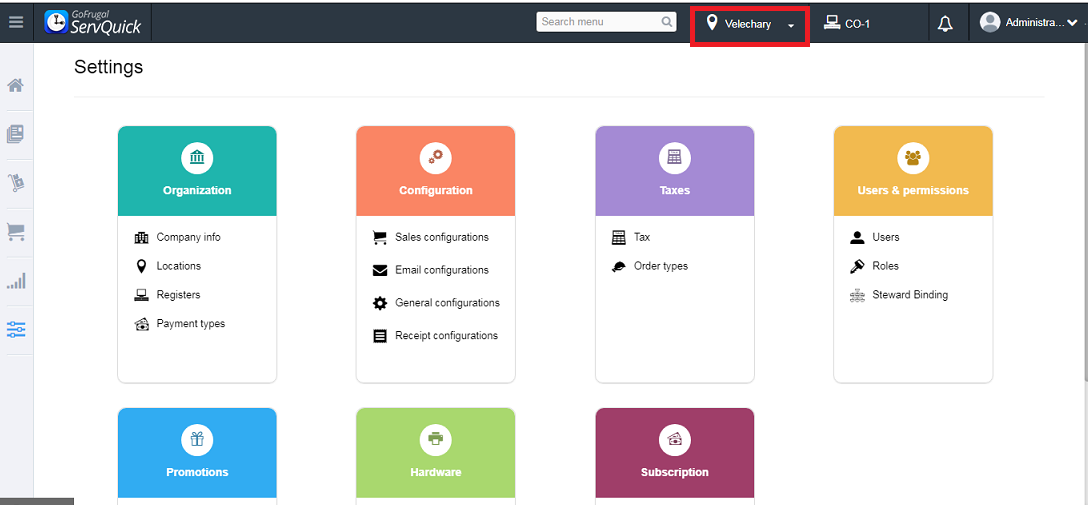Click the Organization card header icon

coord(197,157)
